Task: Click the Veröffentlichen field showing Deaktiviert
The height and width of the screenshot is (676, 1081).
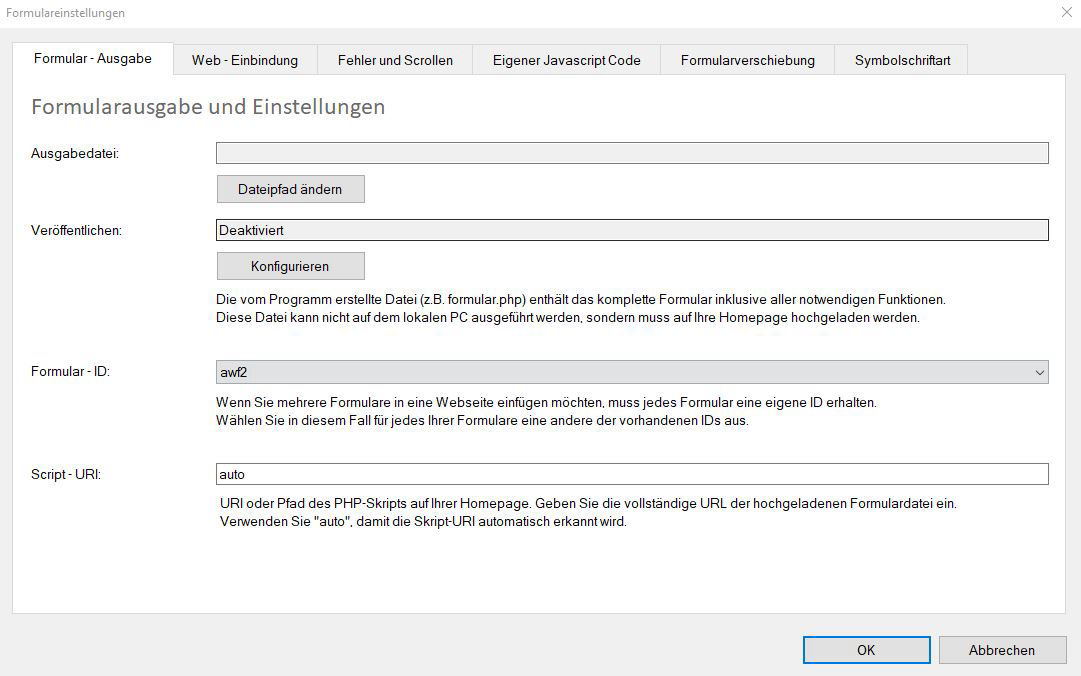Action: point(632,230)
